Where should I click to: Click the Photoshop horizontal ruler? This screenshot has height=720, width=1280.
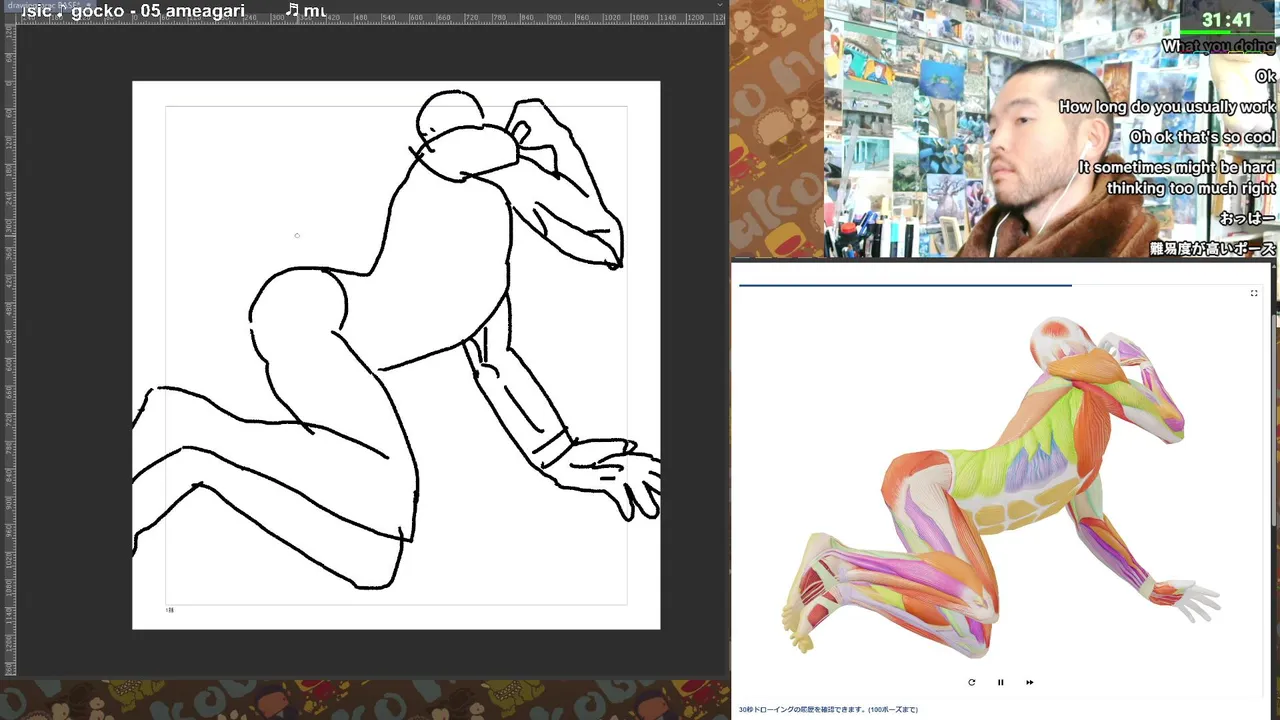(x=372, y=18)
